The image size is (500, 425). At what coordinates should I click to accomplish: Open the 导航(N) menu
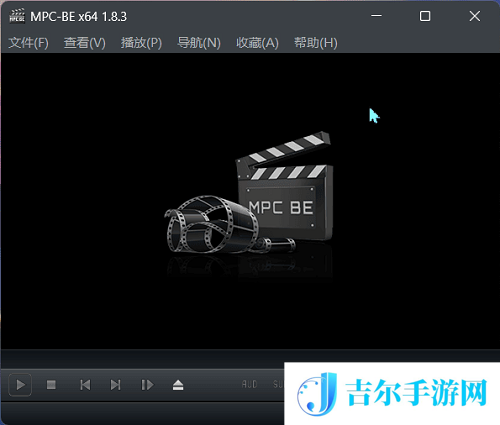coord(199,43)
